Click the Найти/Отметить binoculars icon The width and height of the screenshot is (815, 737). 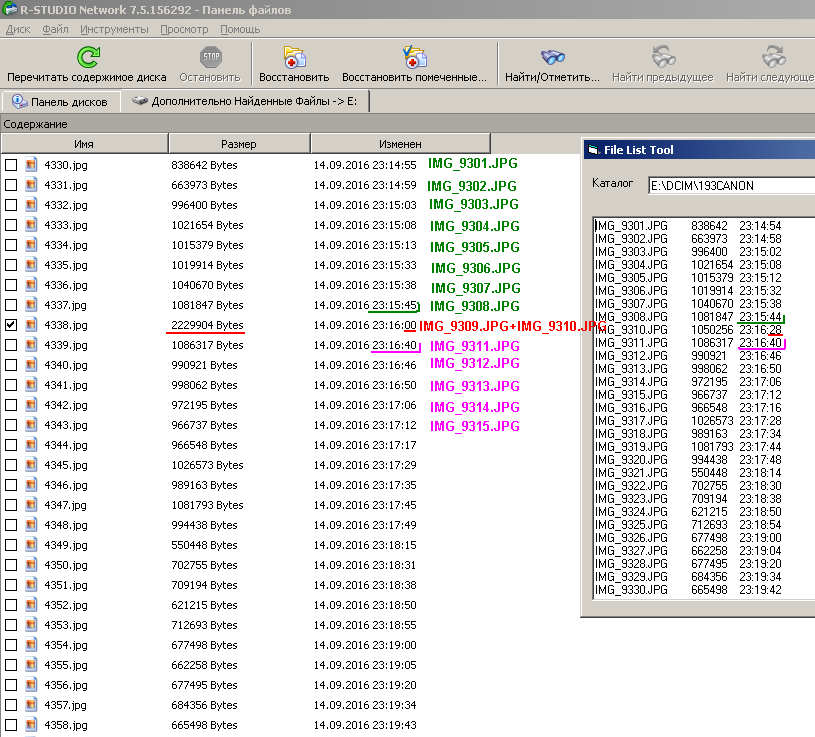(x=553, y=57)
